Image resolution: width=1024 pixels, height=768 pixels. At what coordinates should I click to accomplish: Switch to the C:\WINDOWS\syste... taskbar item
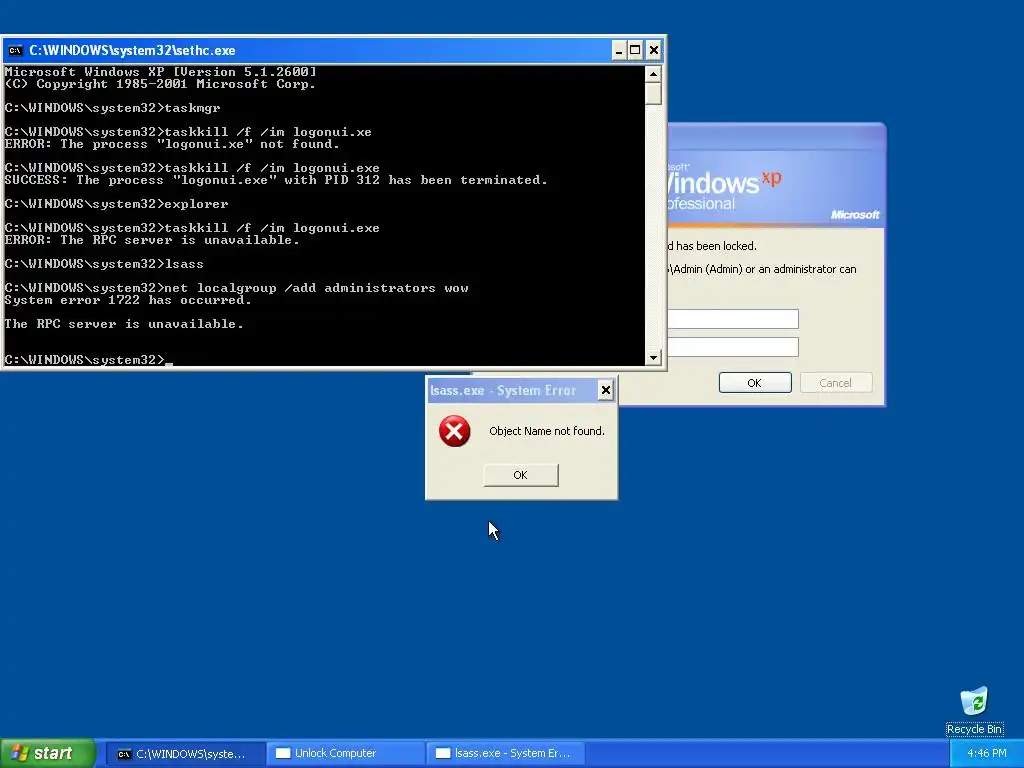click(185, 754)
